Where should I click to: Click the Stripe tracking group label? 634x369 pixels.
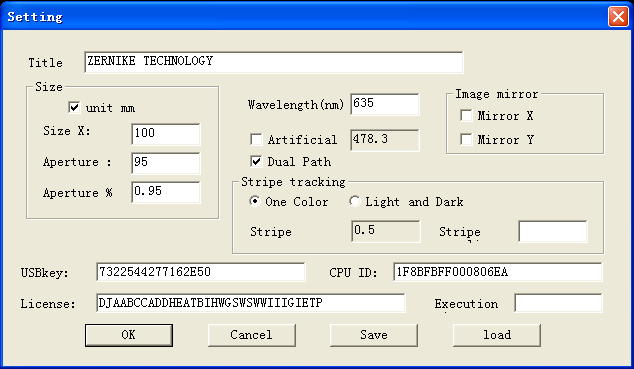pos(293,182)
